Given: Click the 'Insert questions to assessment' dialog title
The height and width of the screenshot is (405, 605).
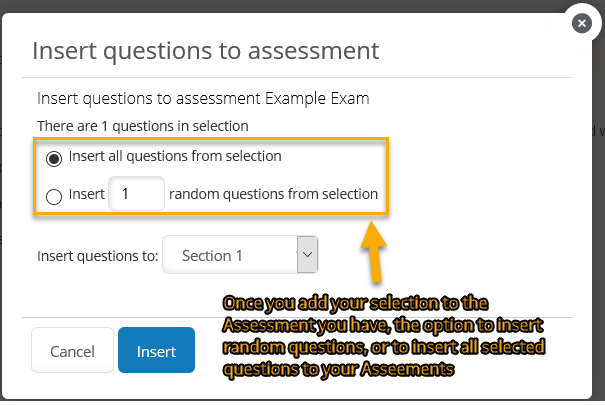Looking at the screenshot, I should pos(206,51).
